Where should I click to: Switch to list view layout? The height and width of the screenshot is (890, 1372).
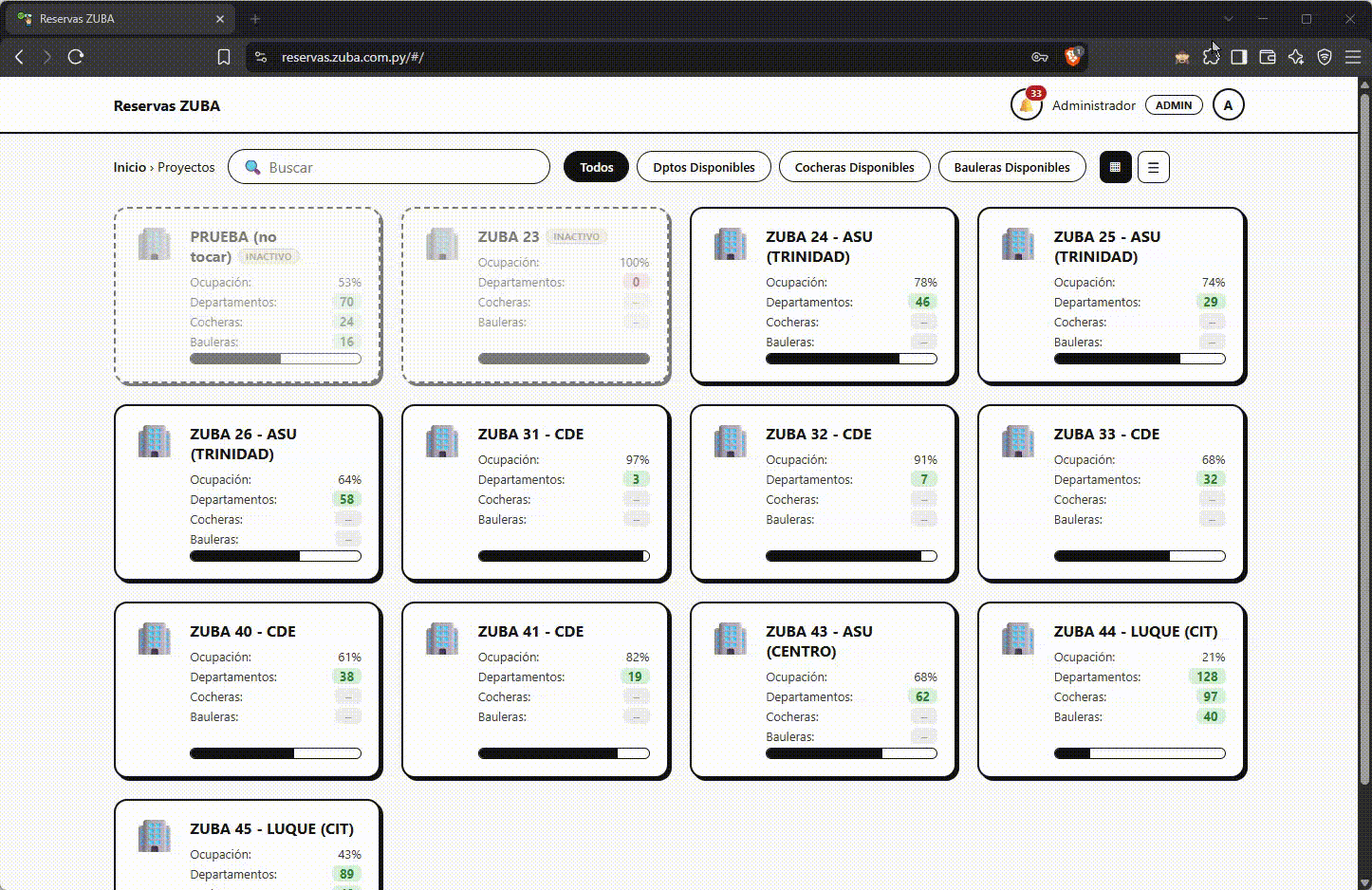[1153, 167]
